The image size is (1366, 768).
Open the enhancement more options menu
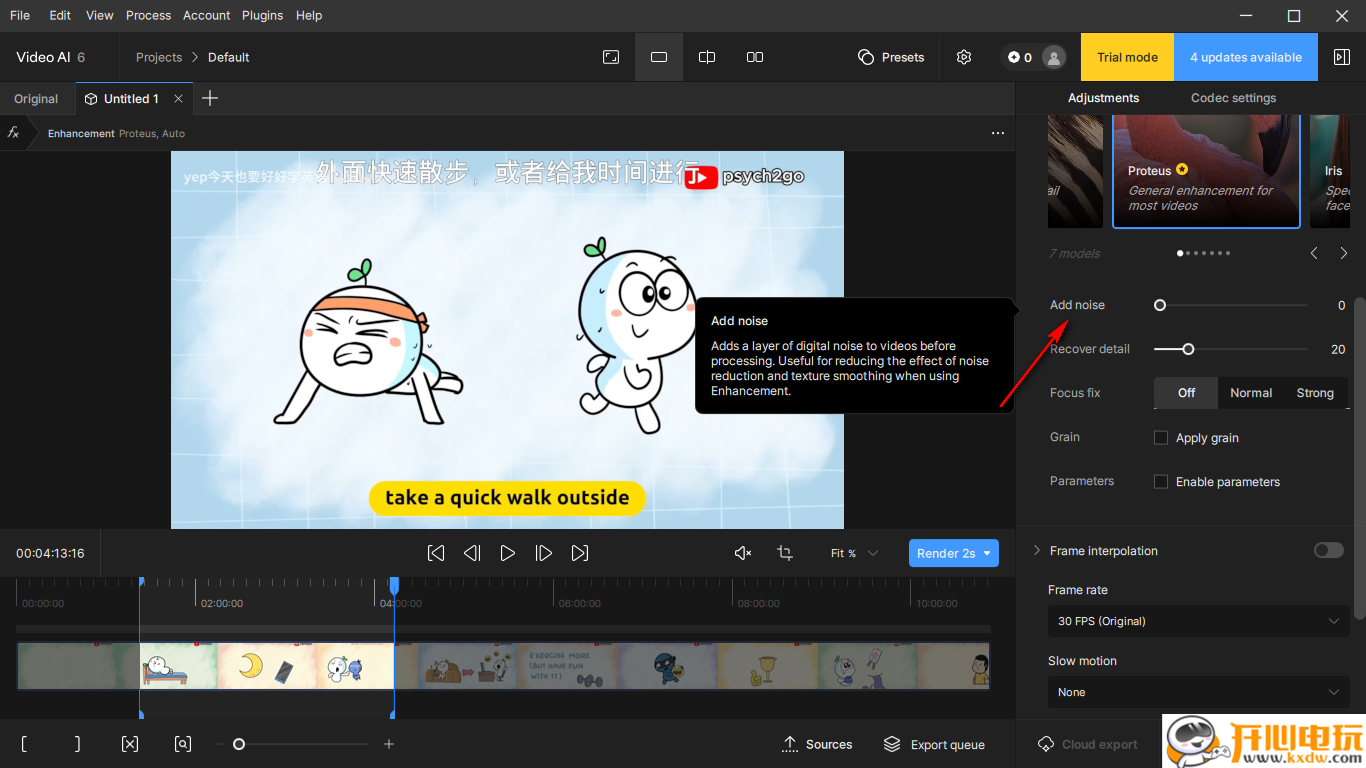(x=997, y=133)
